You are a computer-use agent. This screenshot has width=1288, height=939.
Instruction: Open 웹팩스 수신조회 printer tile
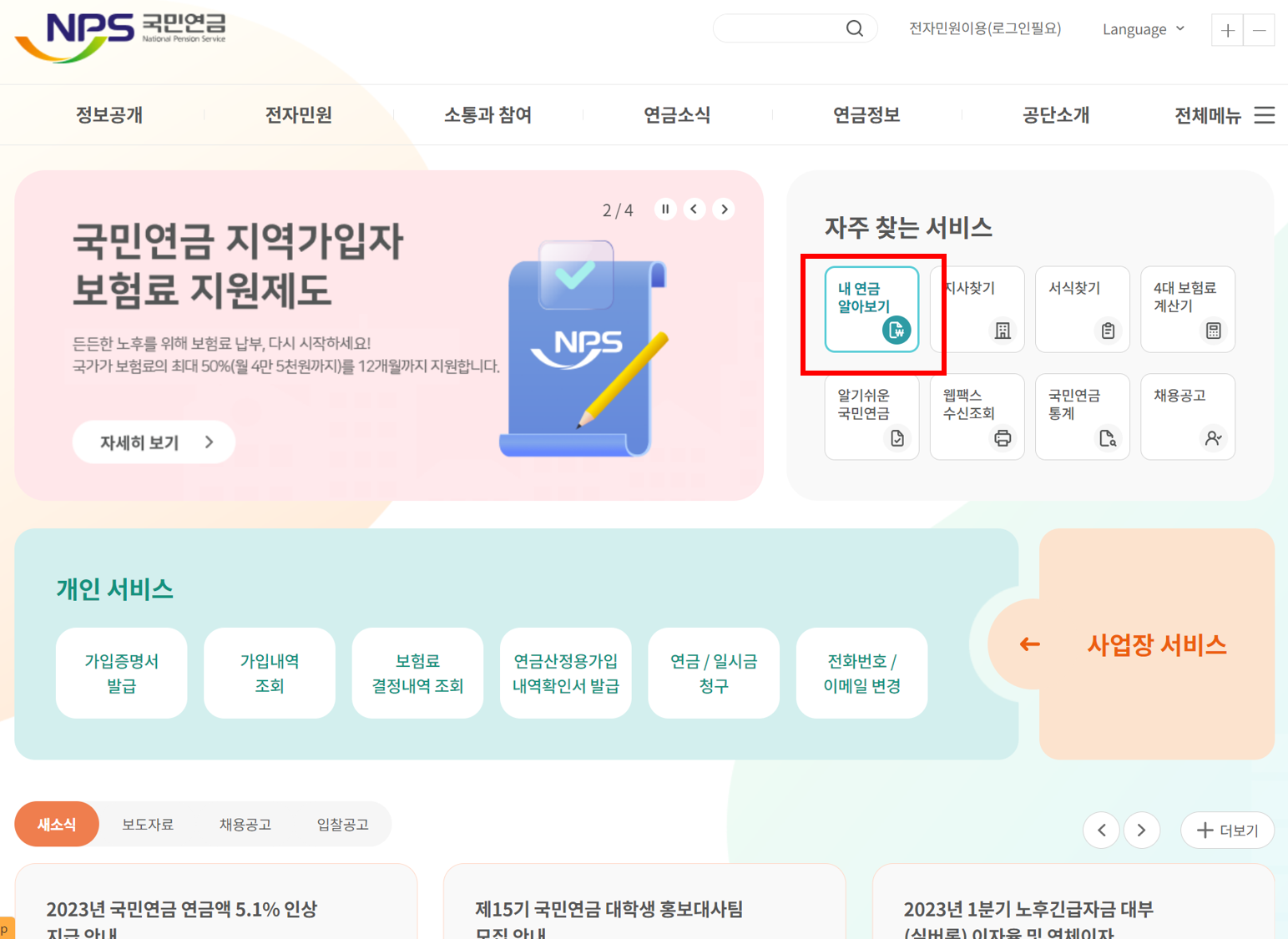977,416
